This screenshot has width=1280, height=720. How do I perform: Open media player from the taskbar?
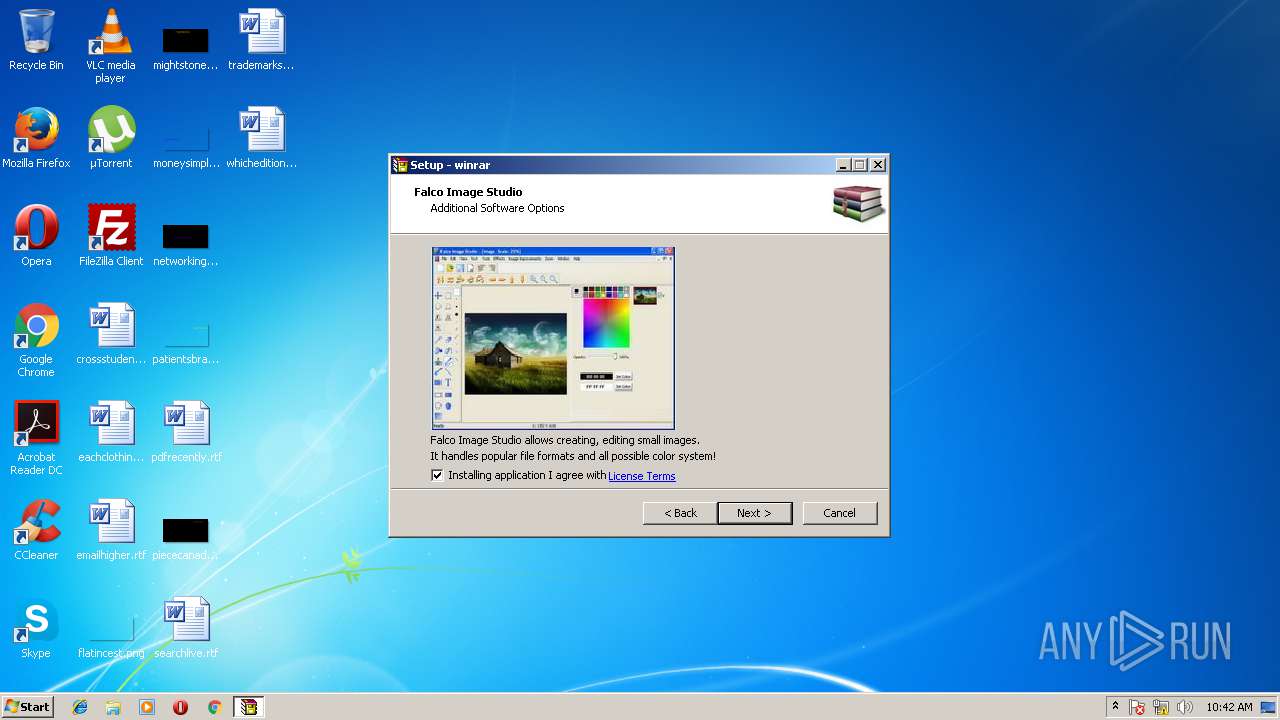pos(147,707)
